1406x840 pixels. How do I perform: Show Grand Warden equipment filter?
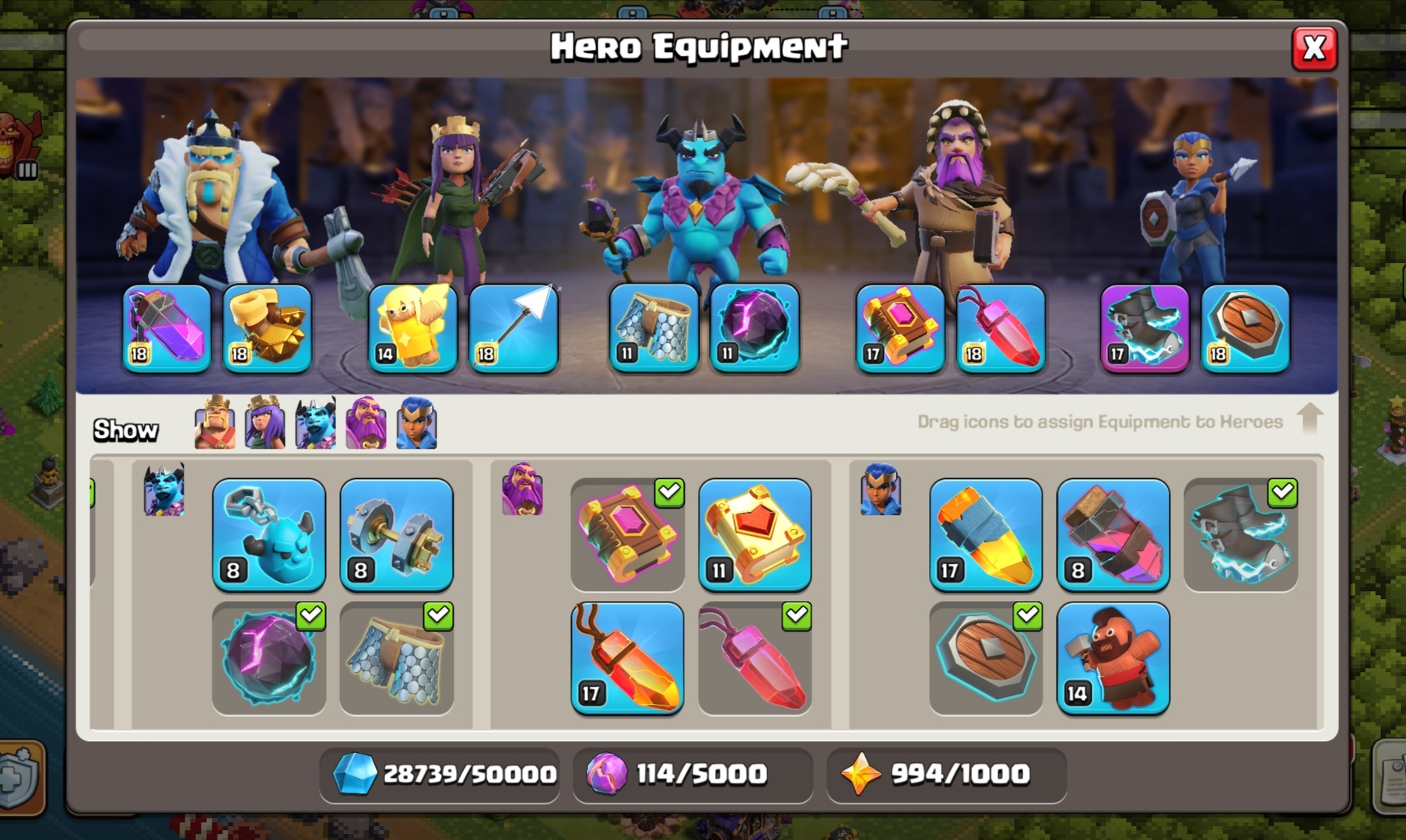coord(366,422)
